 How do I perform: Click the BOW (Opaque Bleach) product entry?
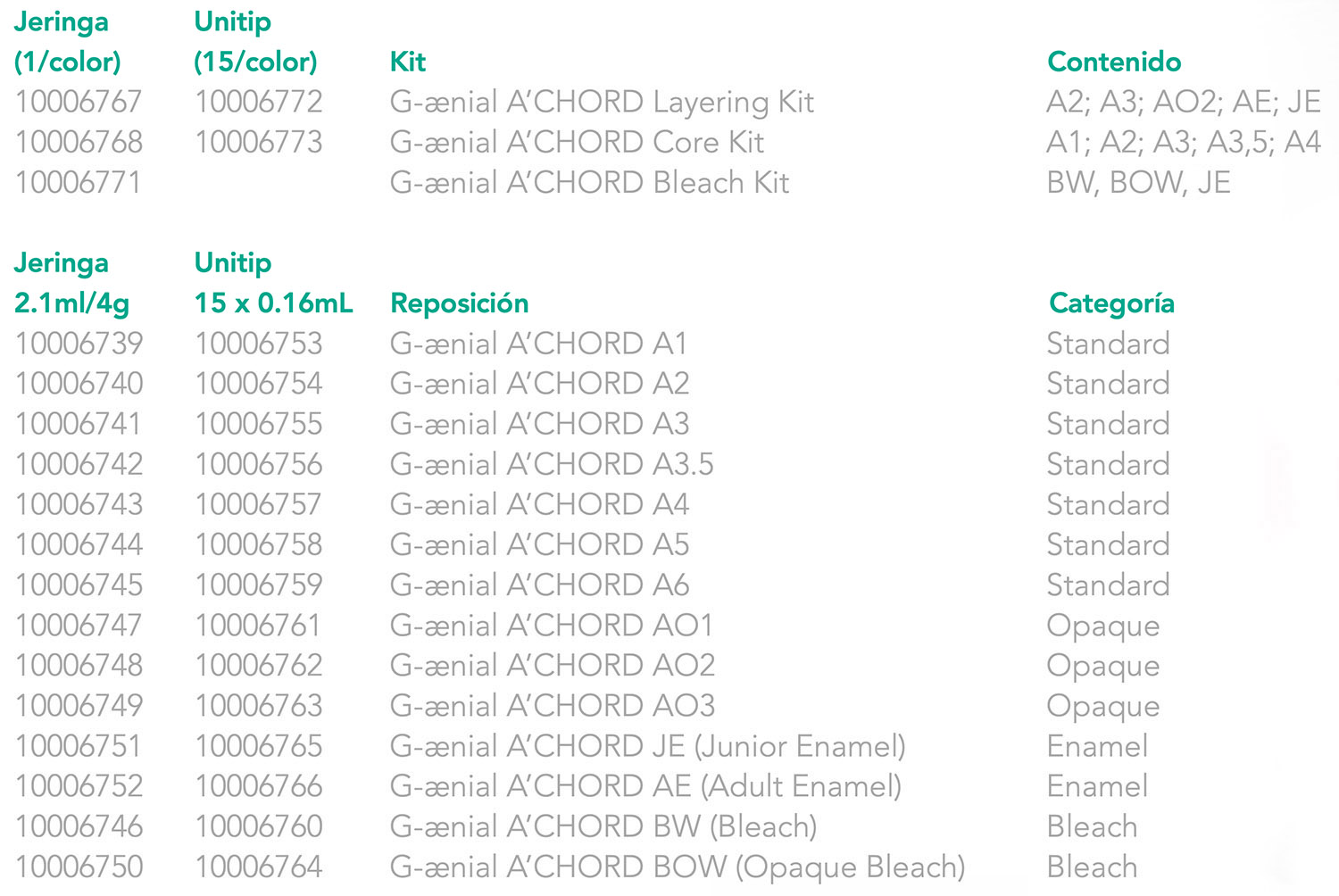pos(678,867)
